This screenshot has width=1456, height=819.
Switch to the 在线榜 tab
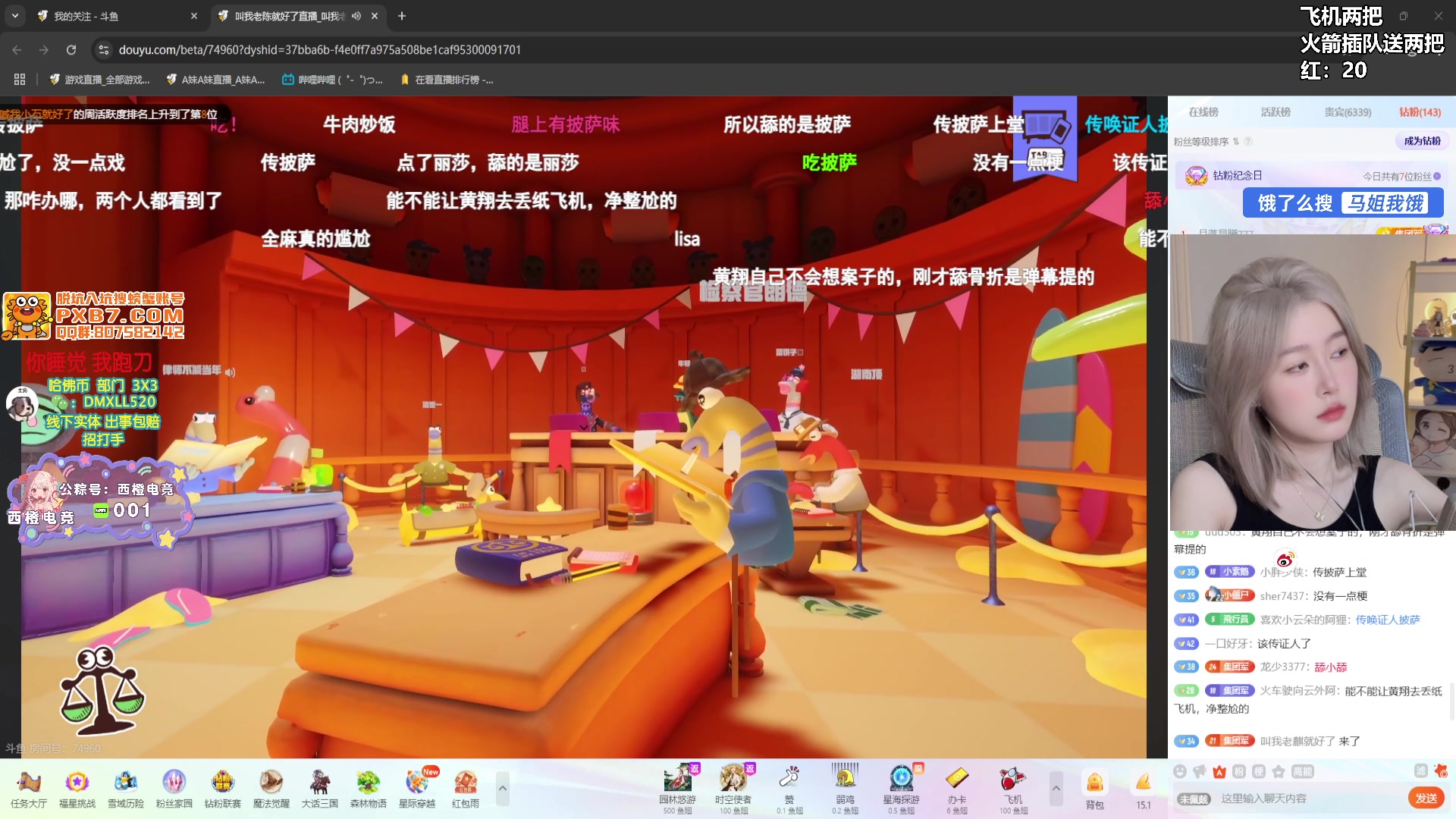tap(1203, 112)
